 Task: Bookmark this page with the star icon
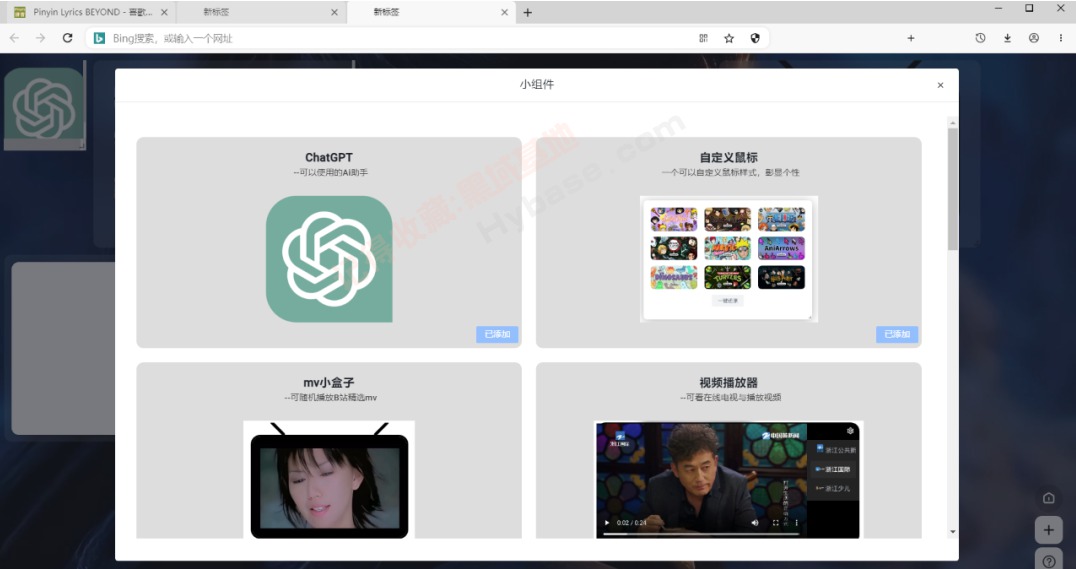pyautogui.click(x=729, y=38)
